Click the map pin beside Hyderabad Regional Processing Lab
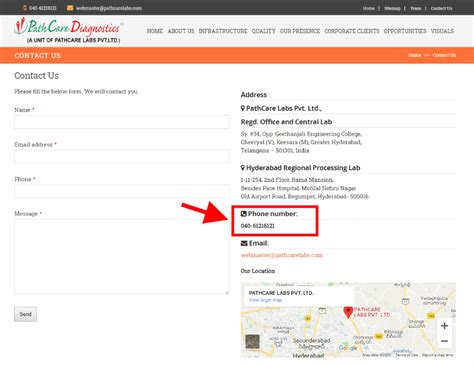 [243, 168]
